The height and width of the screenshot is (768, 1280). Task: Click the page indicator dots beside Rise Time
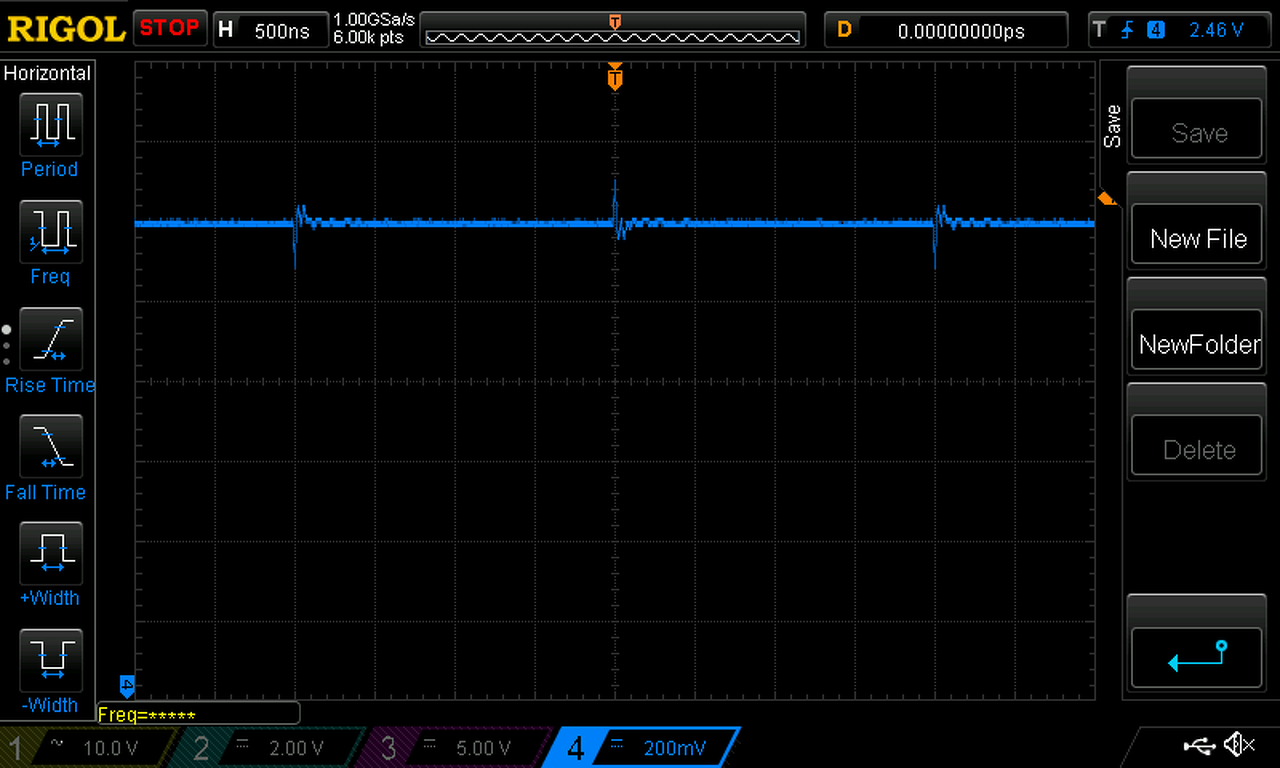[6, 344]
